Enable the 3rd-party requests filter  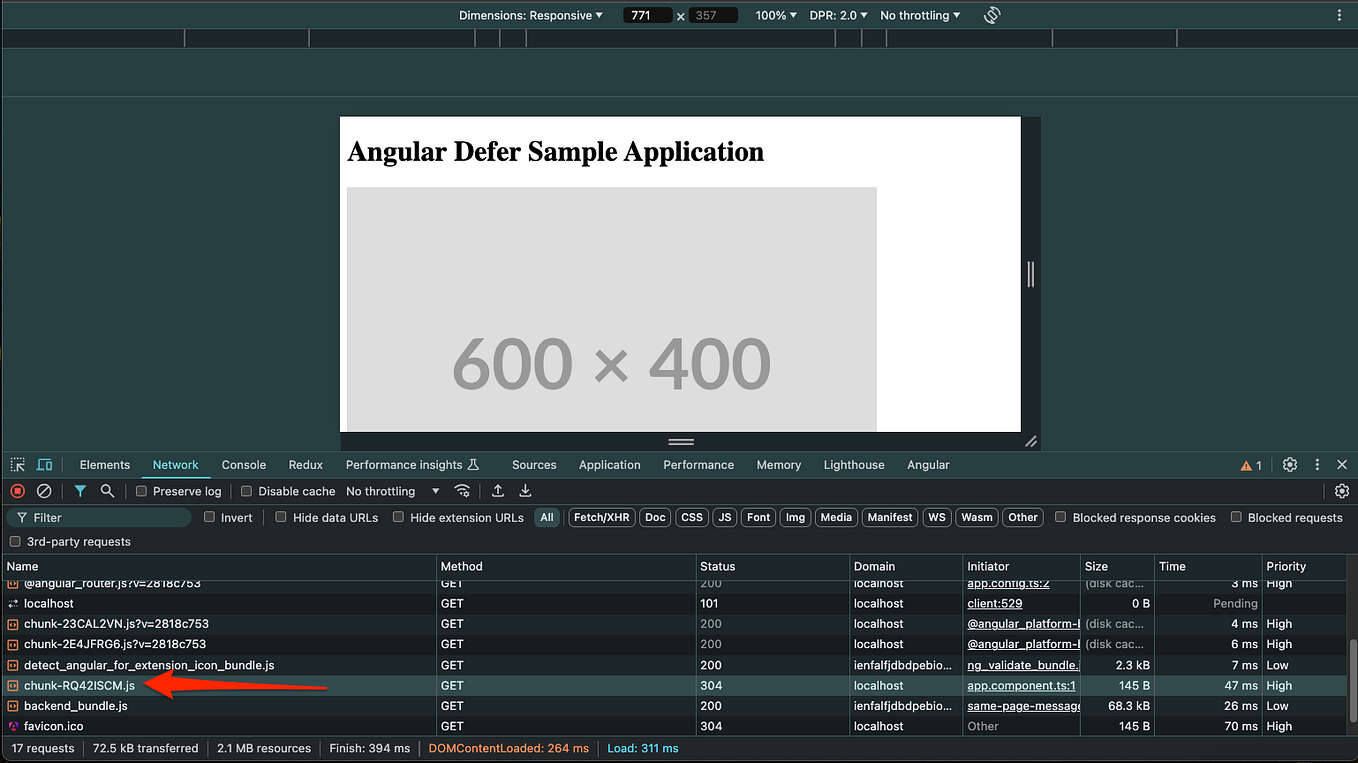(x=15, y=540)
